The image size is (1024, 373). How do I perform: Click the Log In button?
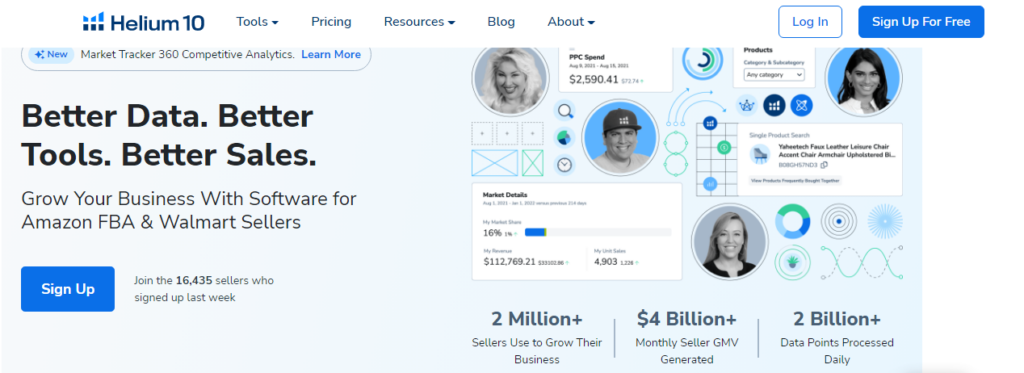click(x=810, y=22)
